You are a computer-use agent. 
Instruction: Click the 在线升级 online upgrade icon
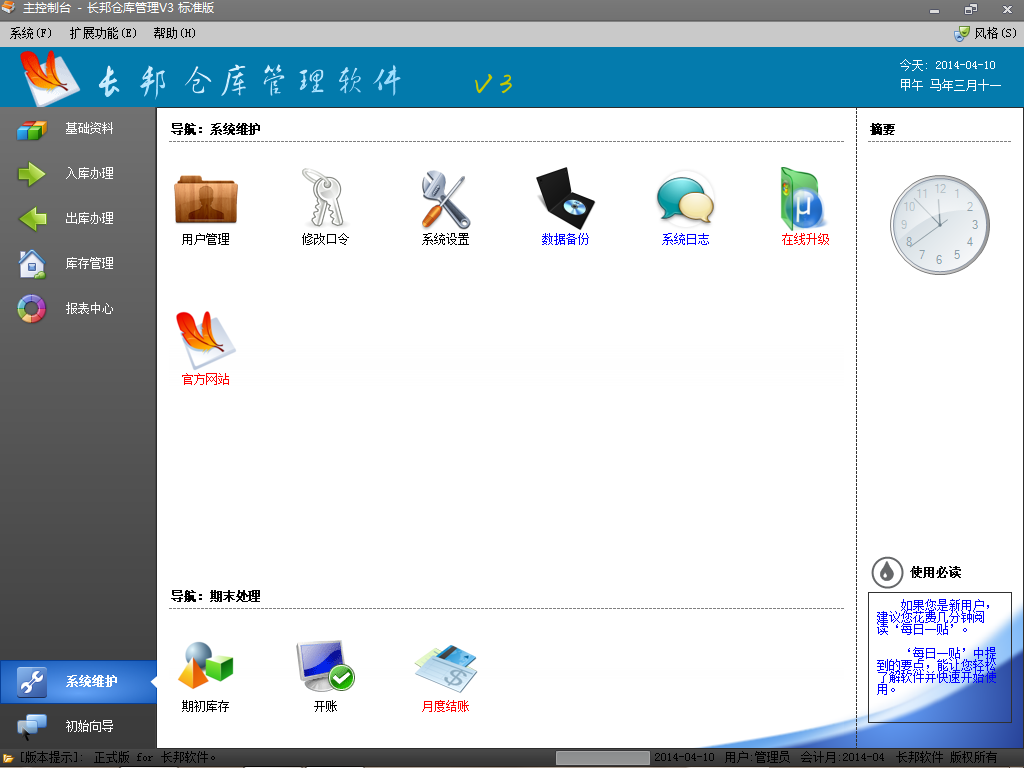[805, 200]
